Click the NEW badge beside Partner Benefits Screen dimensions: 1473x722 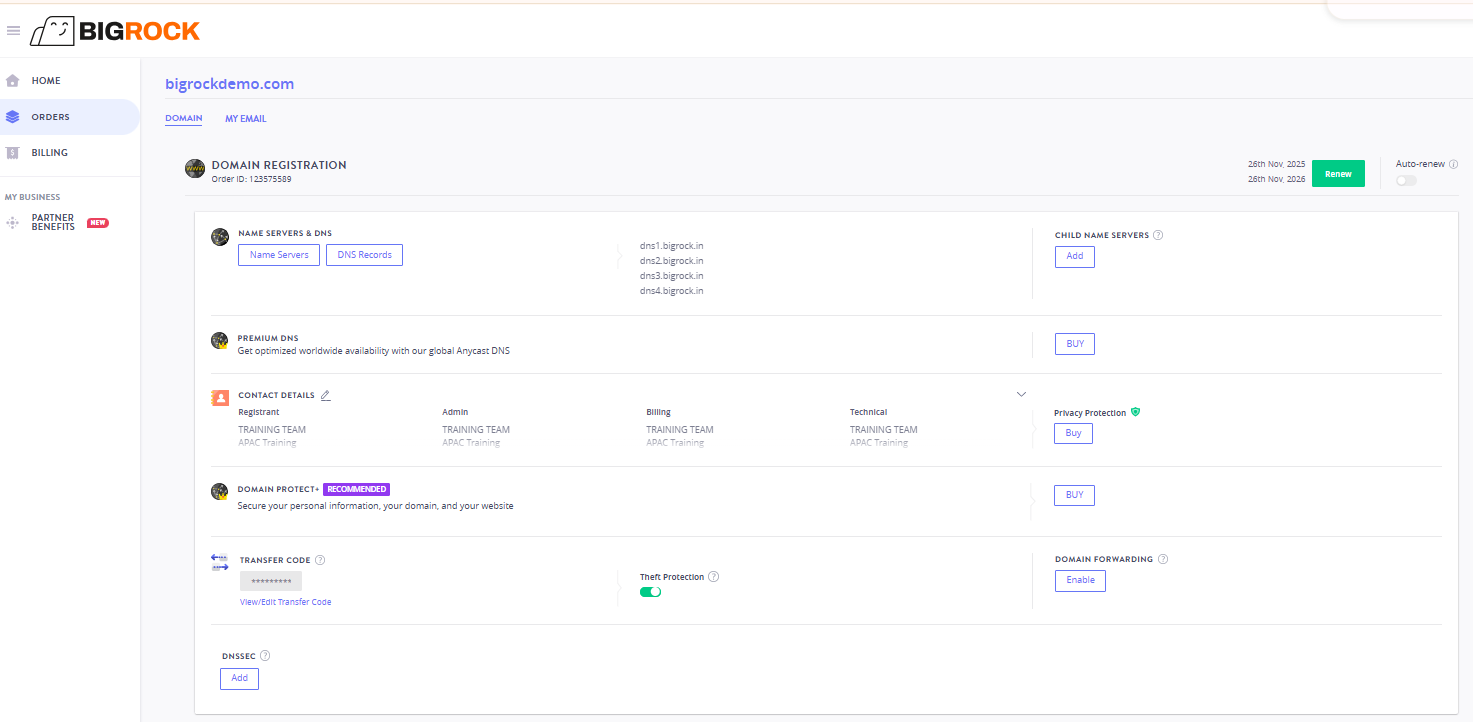coord(98,223)
